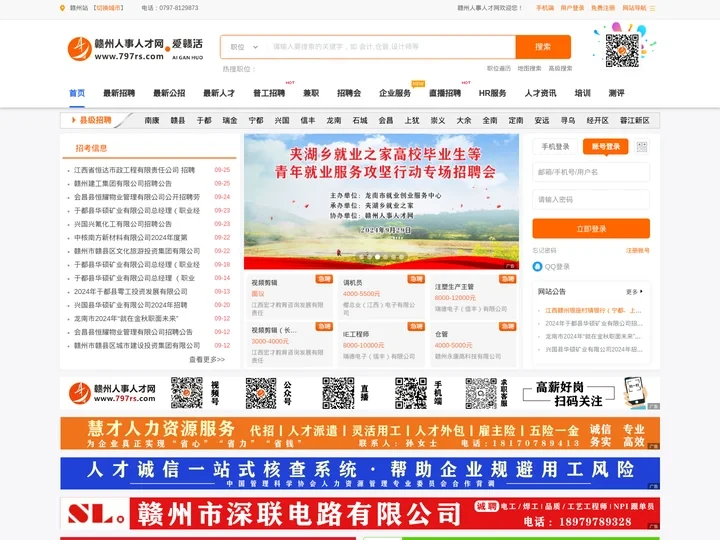This screenshot has height=540, width=720.
Task: Click the 慧才人力资源服务 orange banner
Action: tap(360, 433)
